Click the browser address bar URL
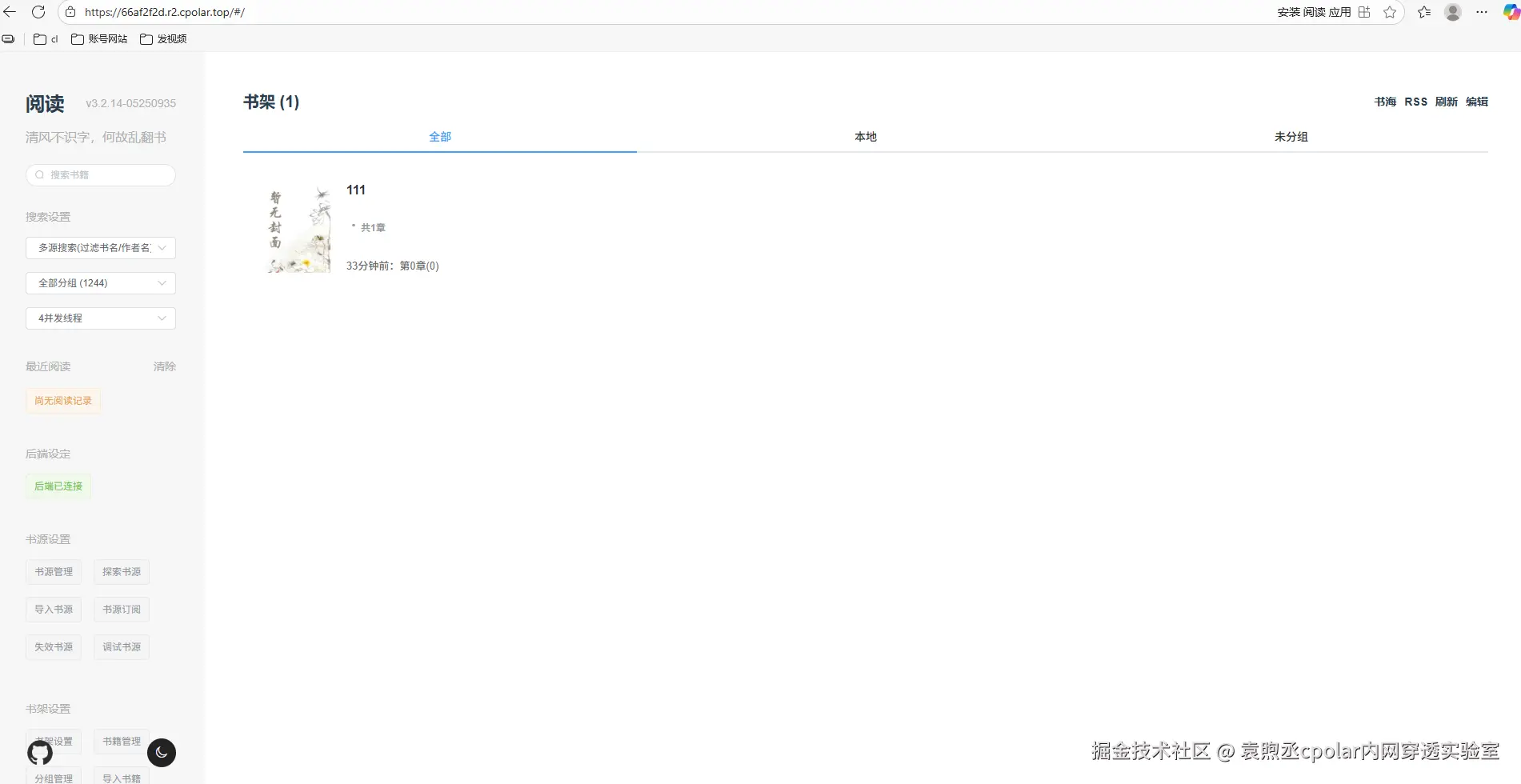Screen dimensions: 1521x784 click(x=165, y=12)
